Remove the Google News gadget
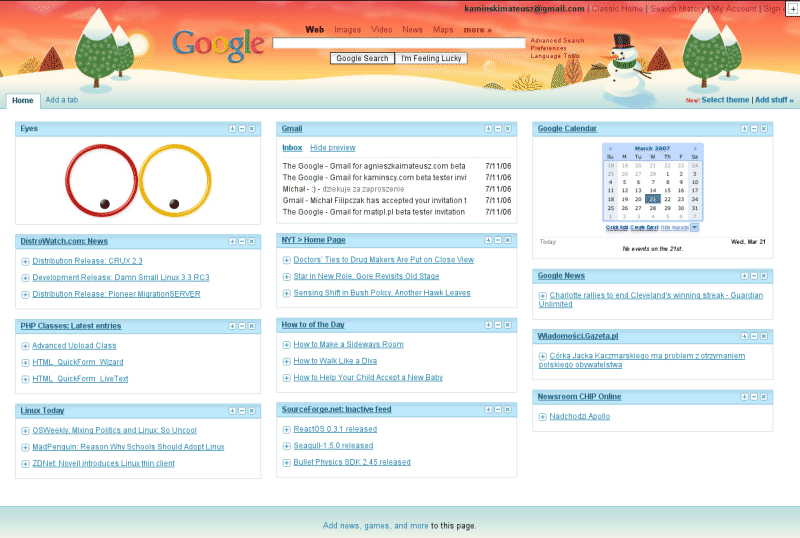800x538 pixels. [x=763, y=276]
